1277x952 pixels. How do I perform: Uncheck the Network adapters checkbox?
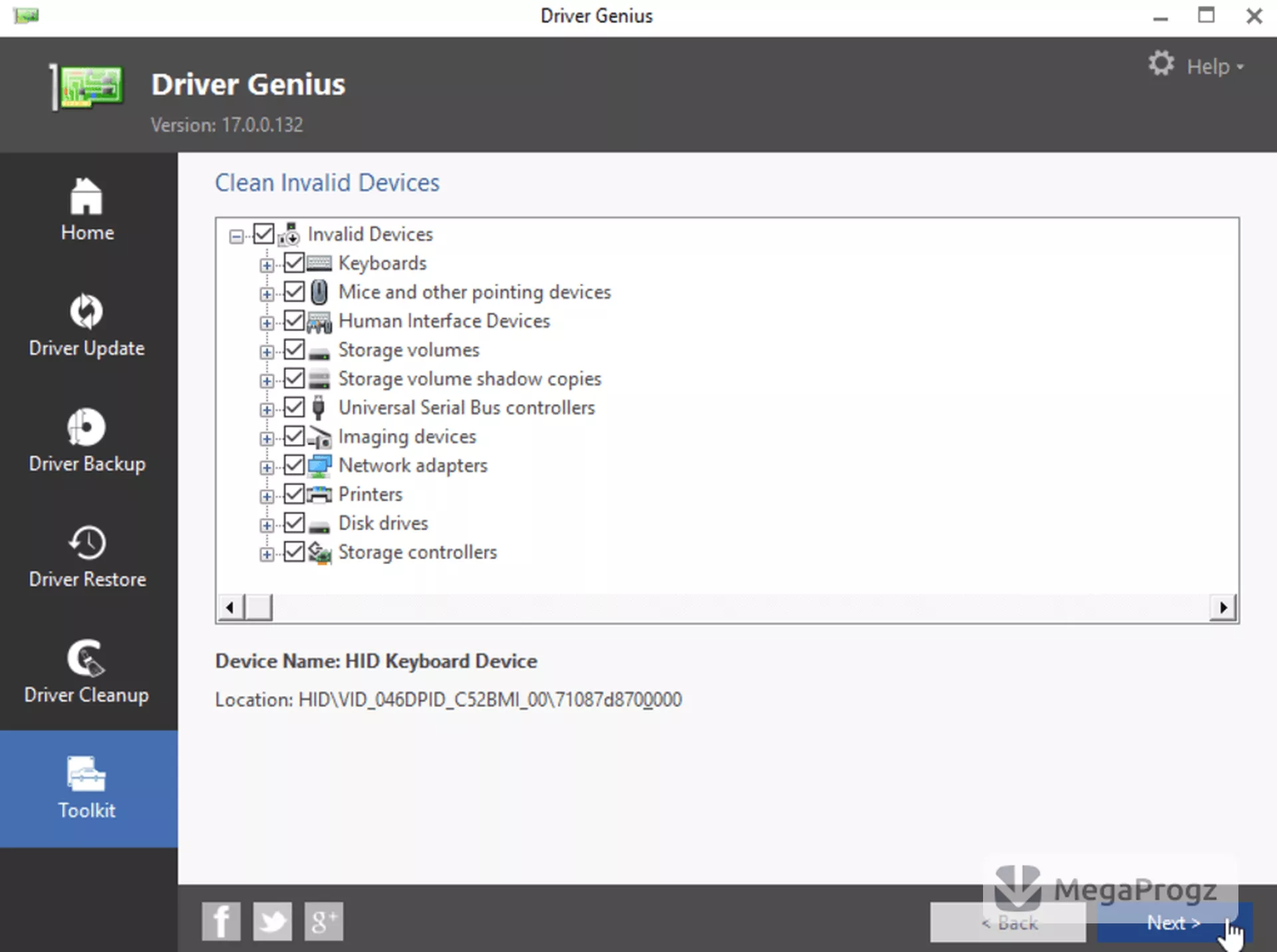coord(294,465)
